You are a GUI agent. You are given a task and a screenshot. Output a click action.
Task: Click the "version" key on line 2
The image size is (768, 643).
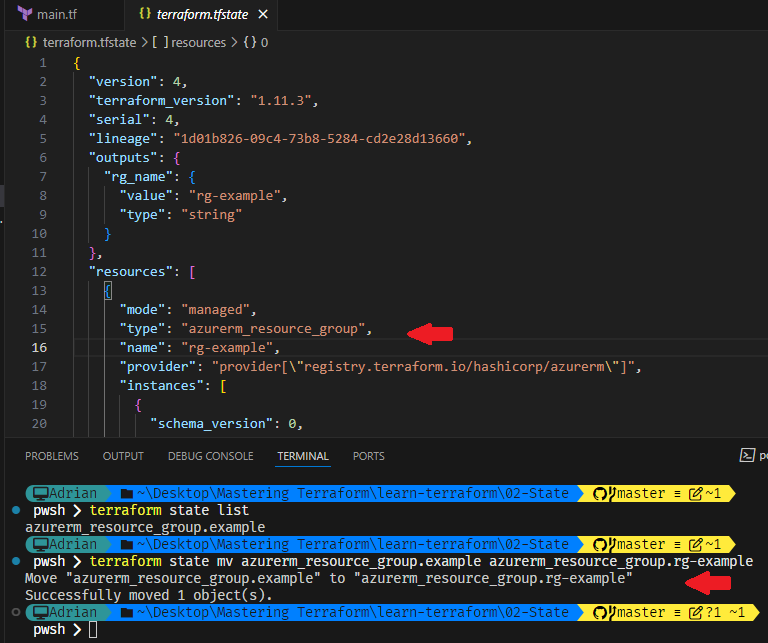(123, 81)
